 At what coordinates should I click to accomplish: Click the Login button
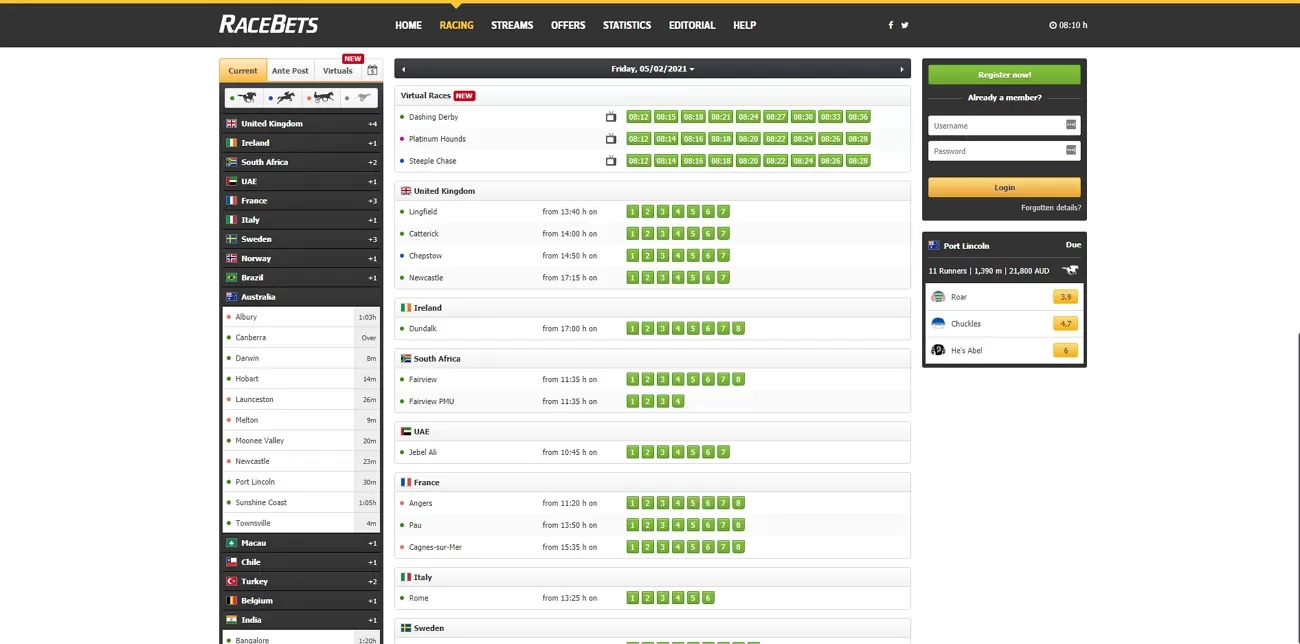coord(1004,187)
